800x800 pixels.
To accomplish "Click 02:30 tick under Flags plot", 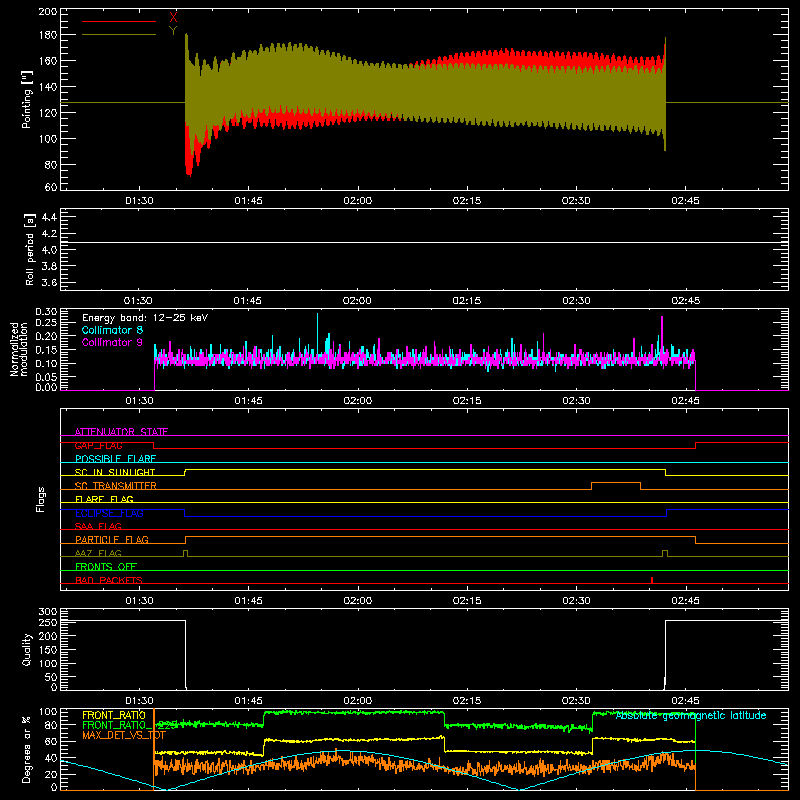I will [x=576, y=601].
